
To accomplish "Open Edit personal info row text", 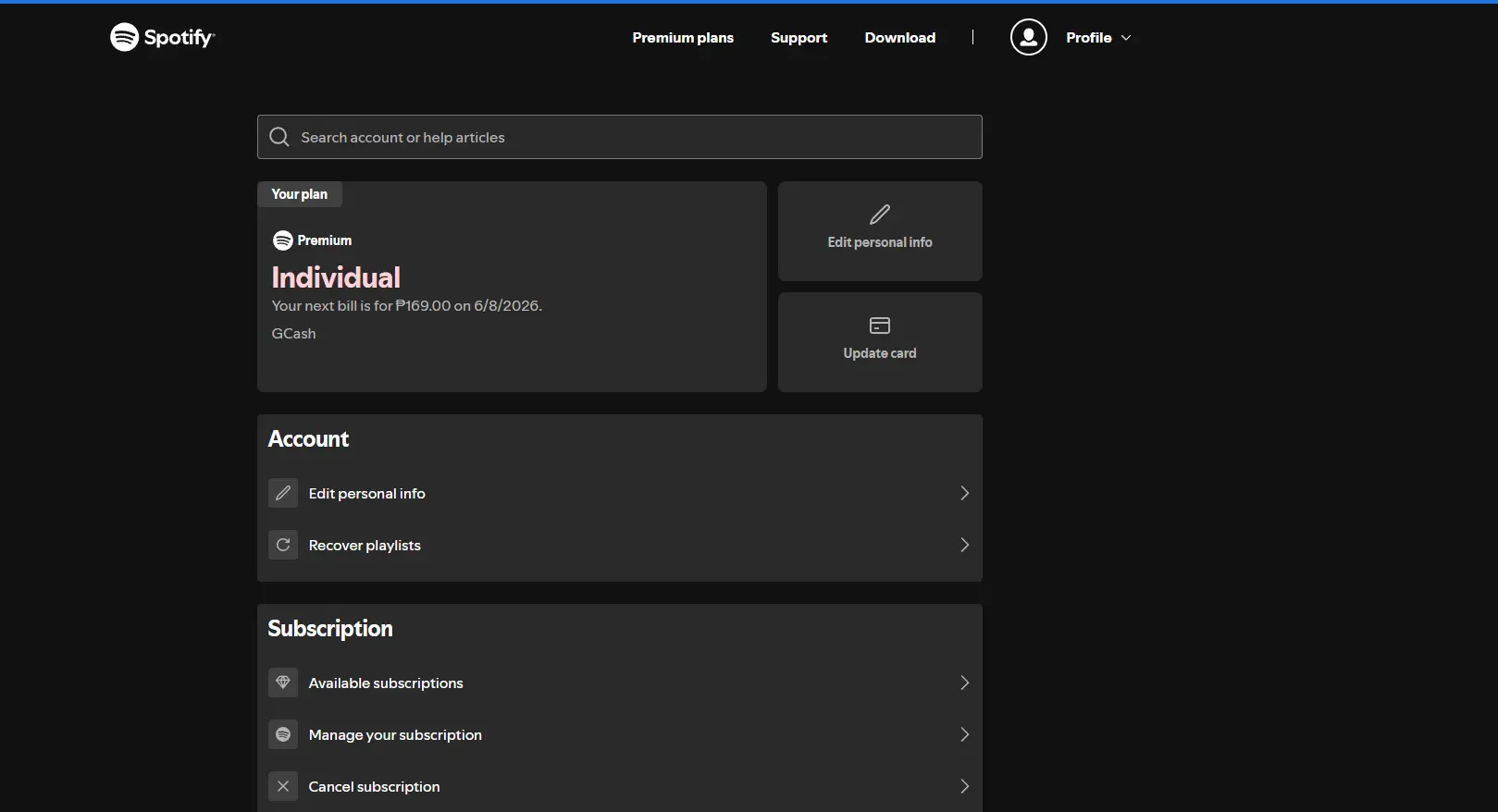I will pos(366,494).
